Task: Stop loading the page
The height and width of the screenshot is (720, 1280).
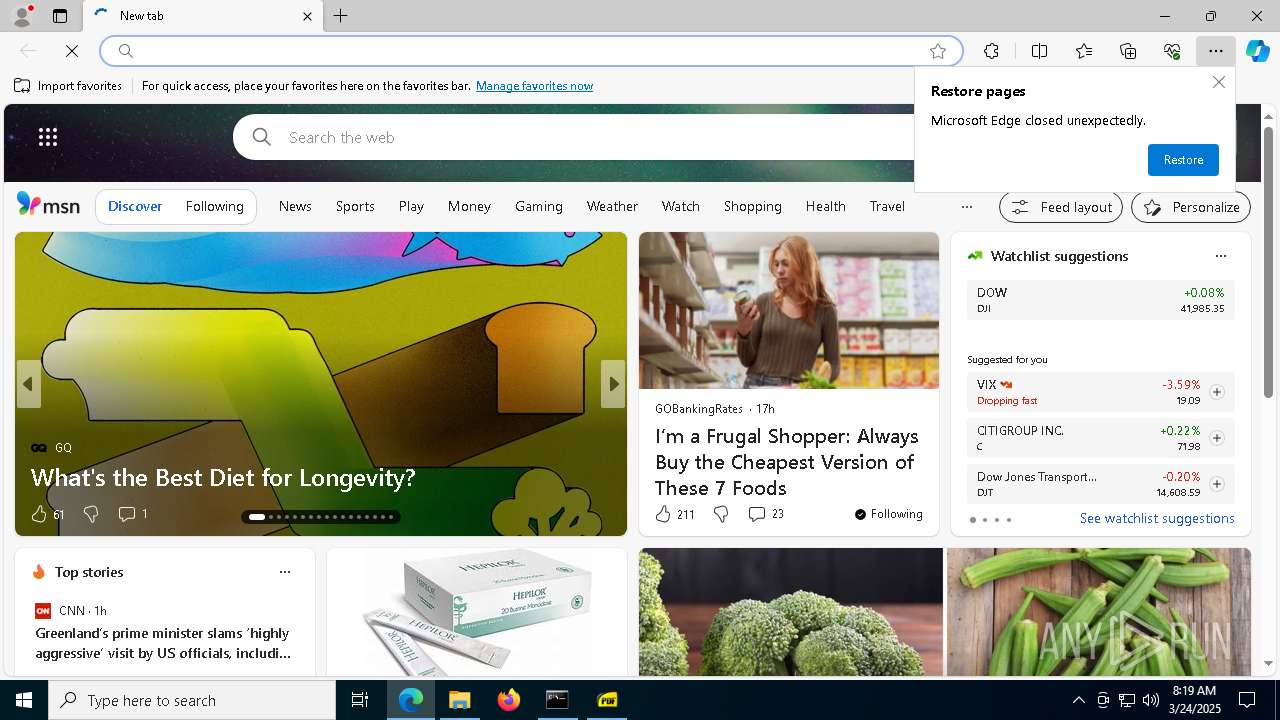Action: coord(72,51)
